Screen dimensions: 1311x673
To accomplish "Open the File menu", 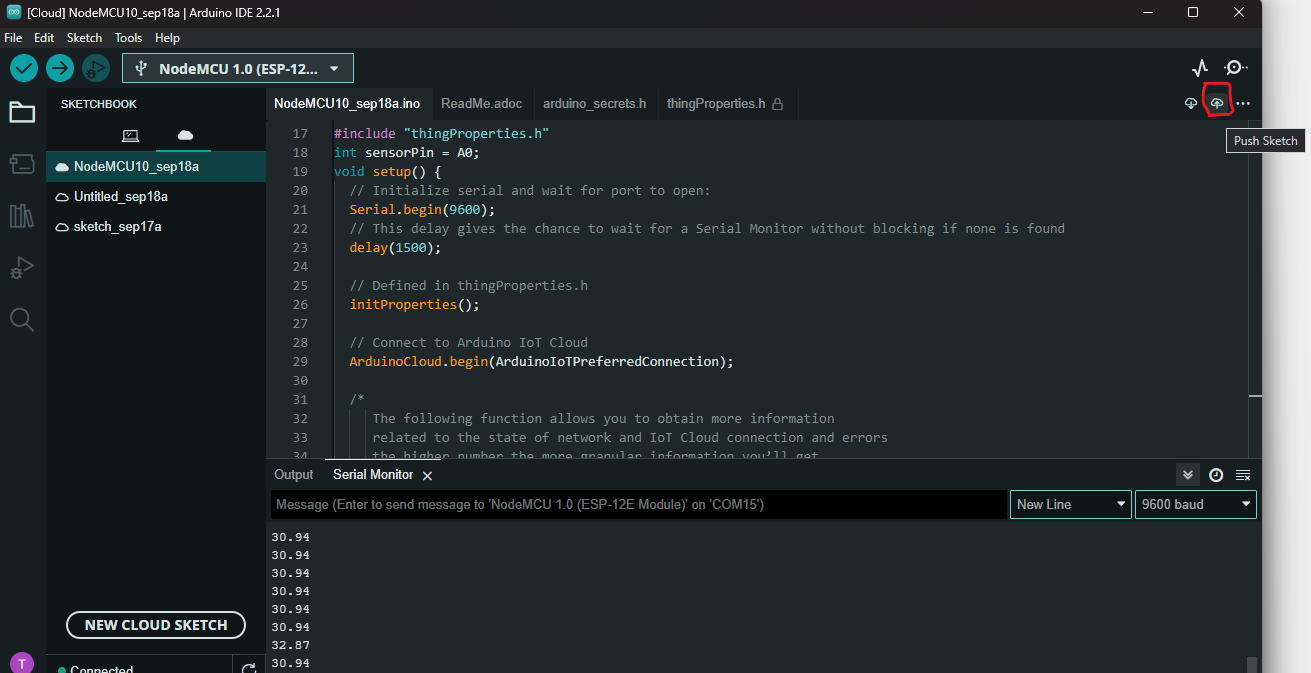I will tap(13, 38).
